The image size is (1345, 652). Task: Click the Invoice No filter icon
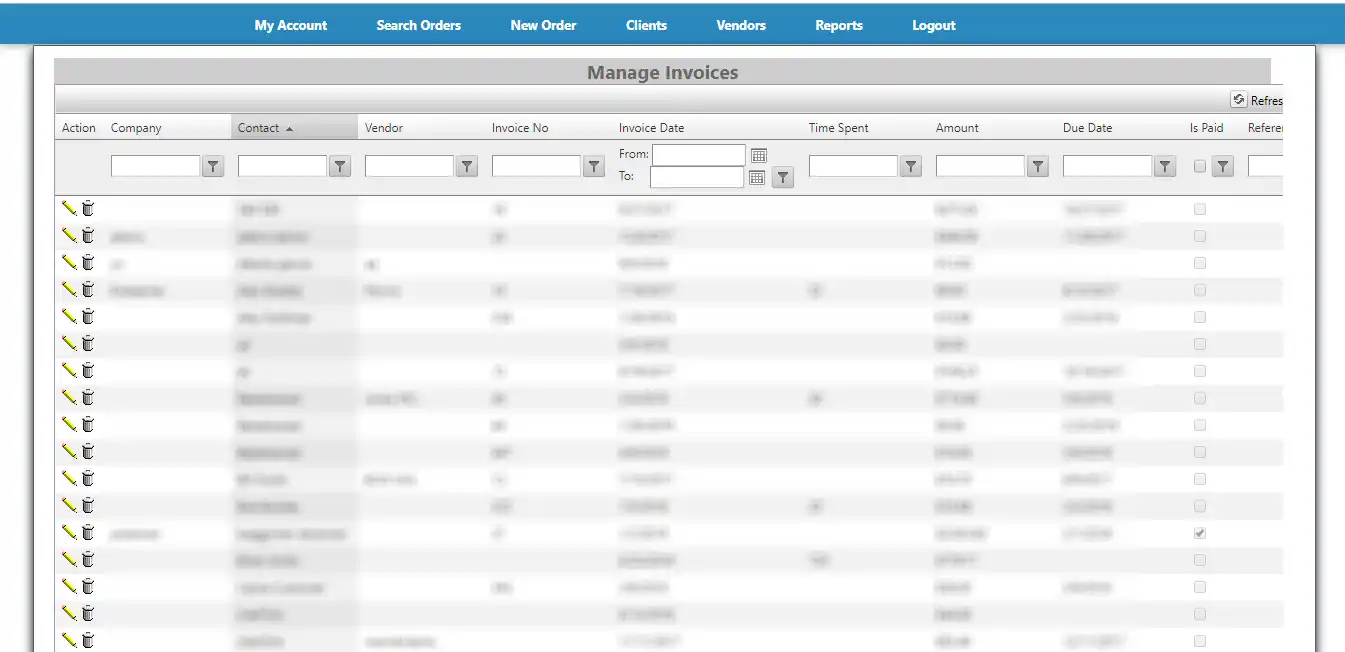point(594,167)
